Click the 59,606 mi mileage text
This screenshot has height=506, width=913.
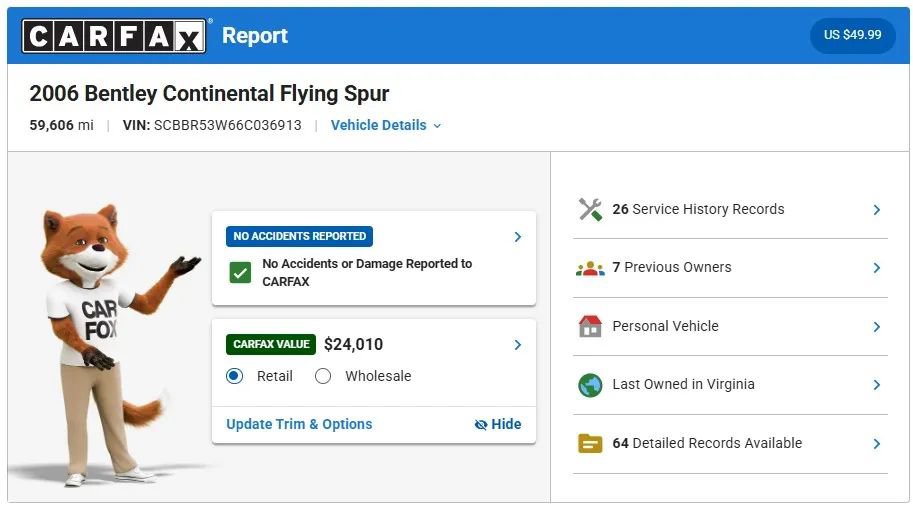pos(61,125)
